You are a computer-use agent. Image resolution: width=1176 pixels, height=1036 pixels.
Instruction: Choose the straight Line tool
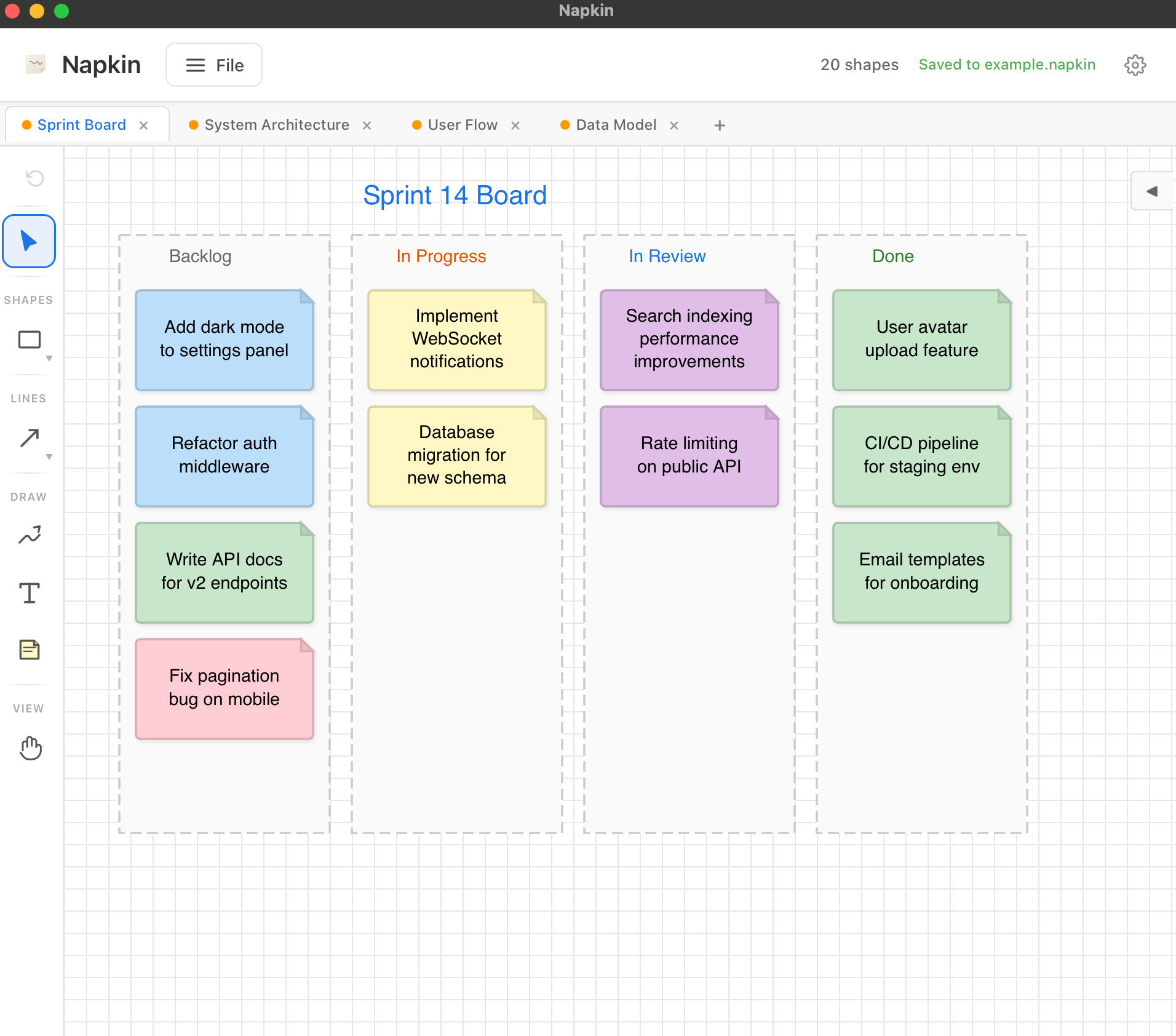click(28, 437)
